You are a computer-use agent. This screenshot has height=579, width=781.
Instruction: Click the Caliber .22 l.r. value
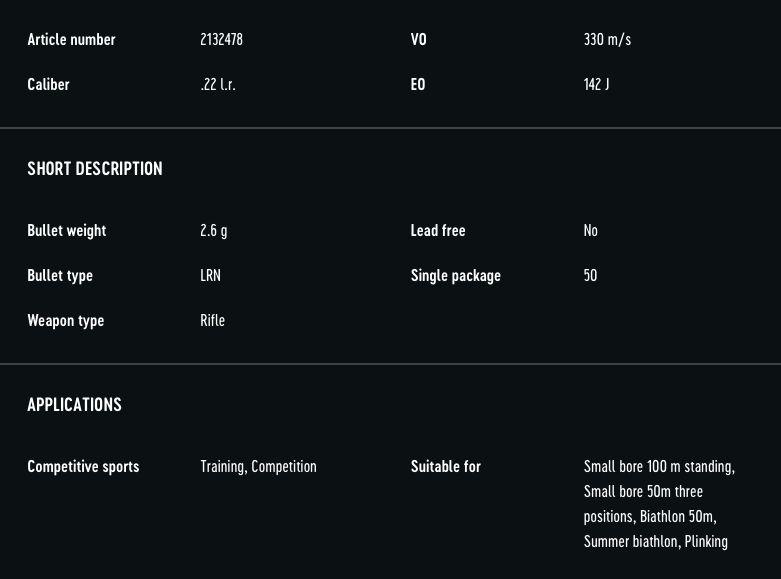coord(218,84)
